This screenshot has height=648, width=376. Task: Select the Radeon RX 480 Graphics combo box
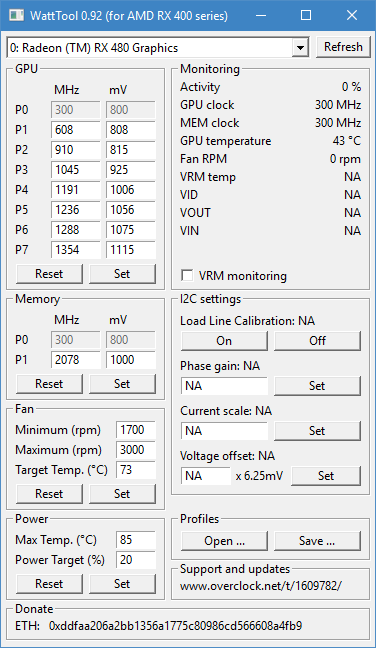[x=157, y=48]
